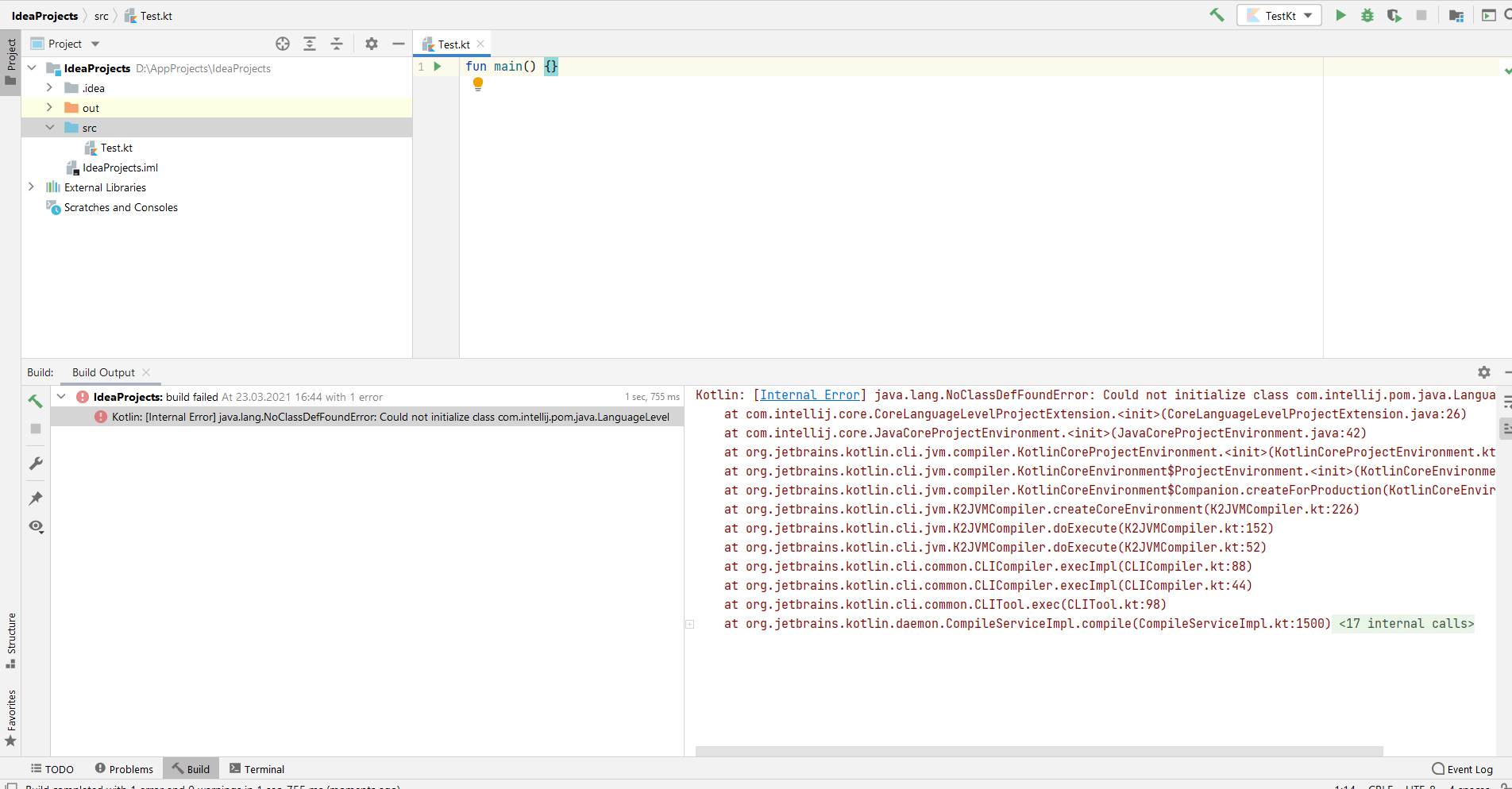Click Select Opened File locate icon
Image resolution: width=1512 pixels, height=789 pixels.
(283, 44)
